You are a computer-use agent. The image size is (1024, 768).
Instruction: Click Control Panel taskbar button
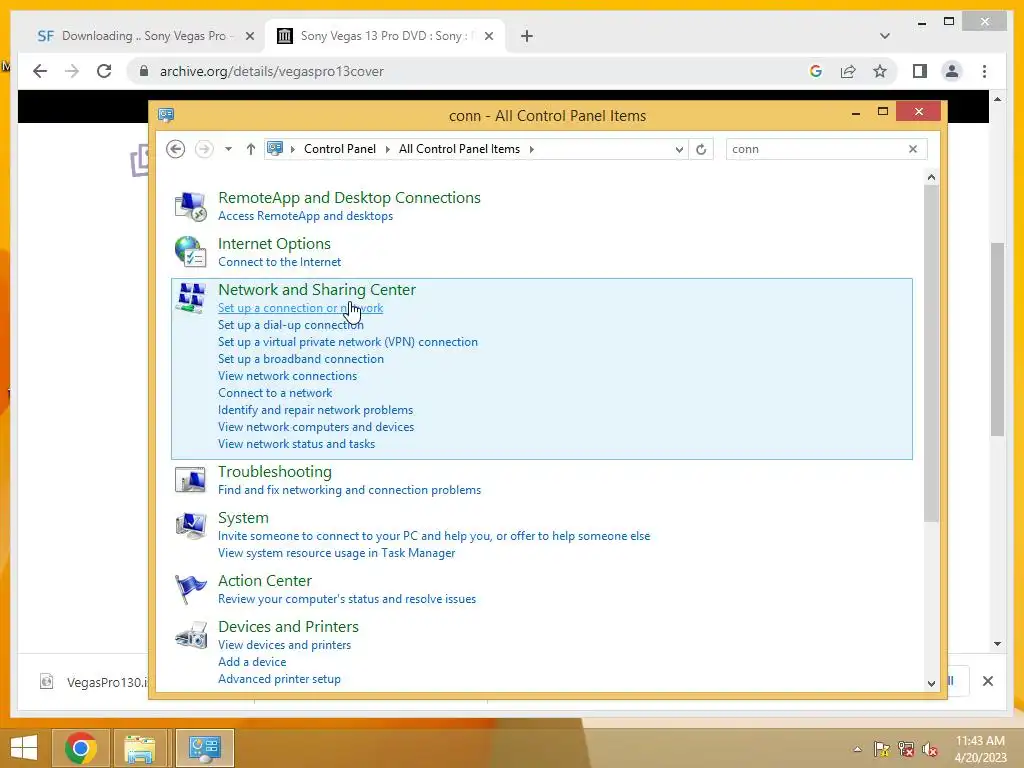[x=204, y=748]
